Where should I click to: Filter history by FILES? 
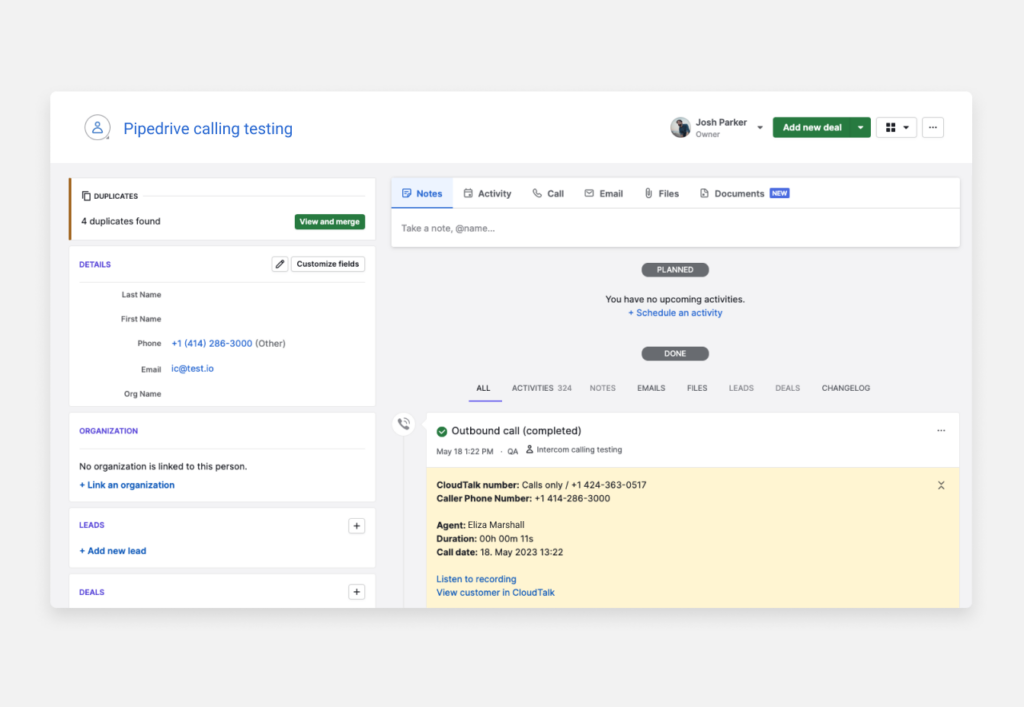[697, 388]
